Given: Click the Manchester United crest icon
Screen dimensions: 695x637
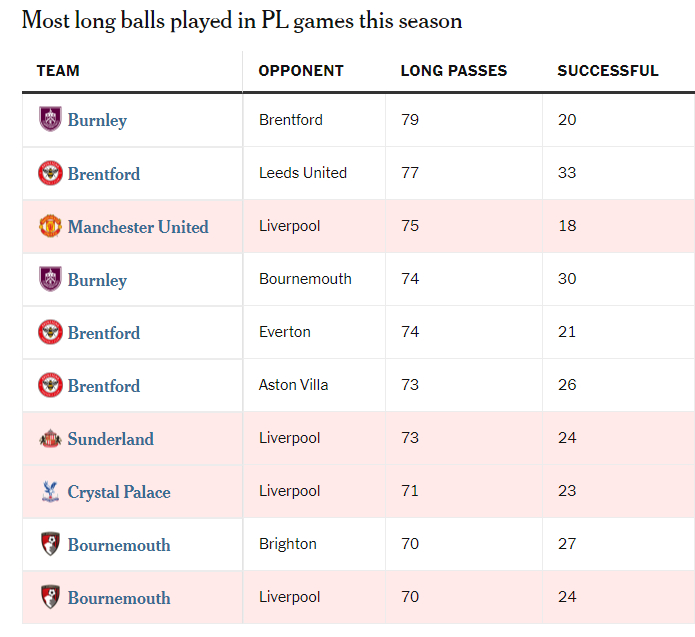Looking at the screenshot, I should [x=50, y=226].
